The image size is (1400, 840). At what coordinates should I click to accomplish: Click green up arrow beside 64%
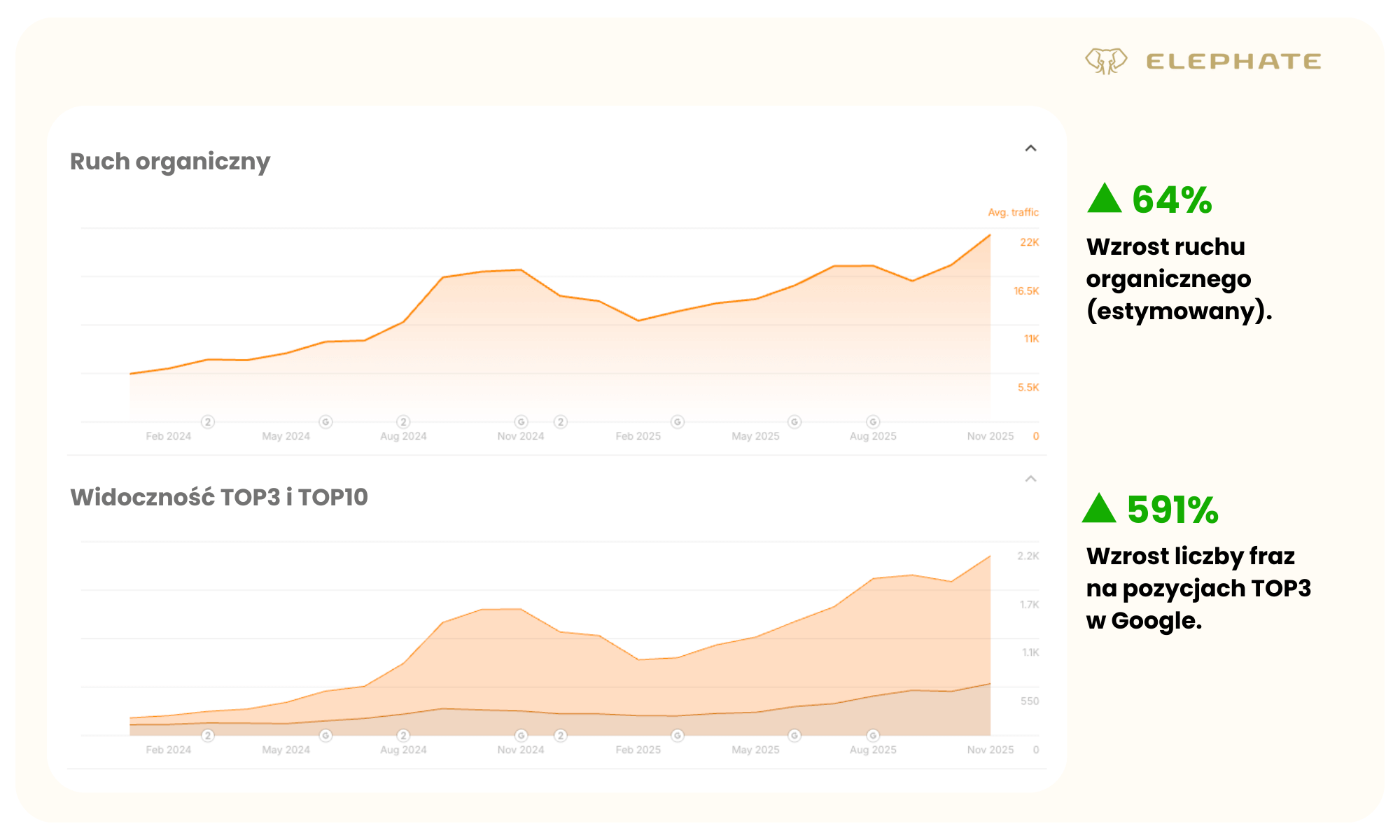point(1105,199)
